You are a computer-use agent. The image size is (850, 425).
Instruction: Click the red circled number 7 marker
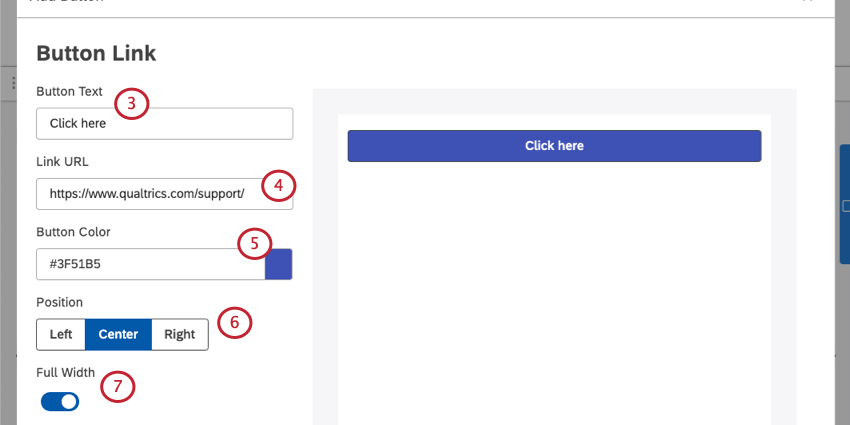117,386
